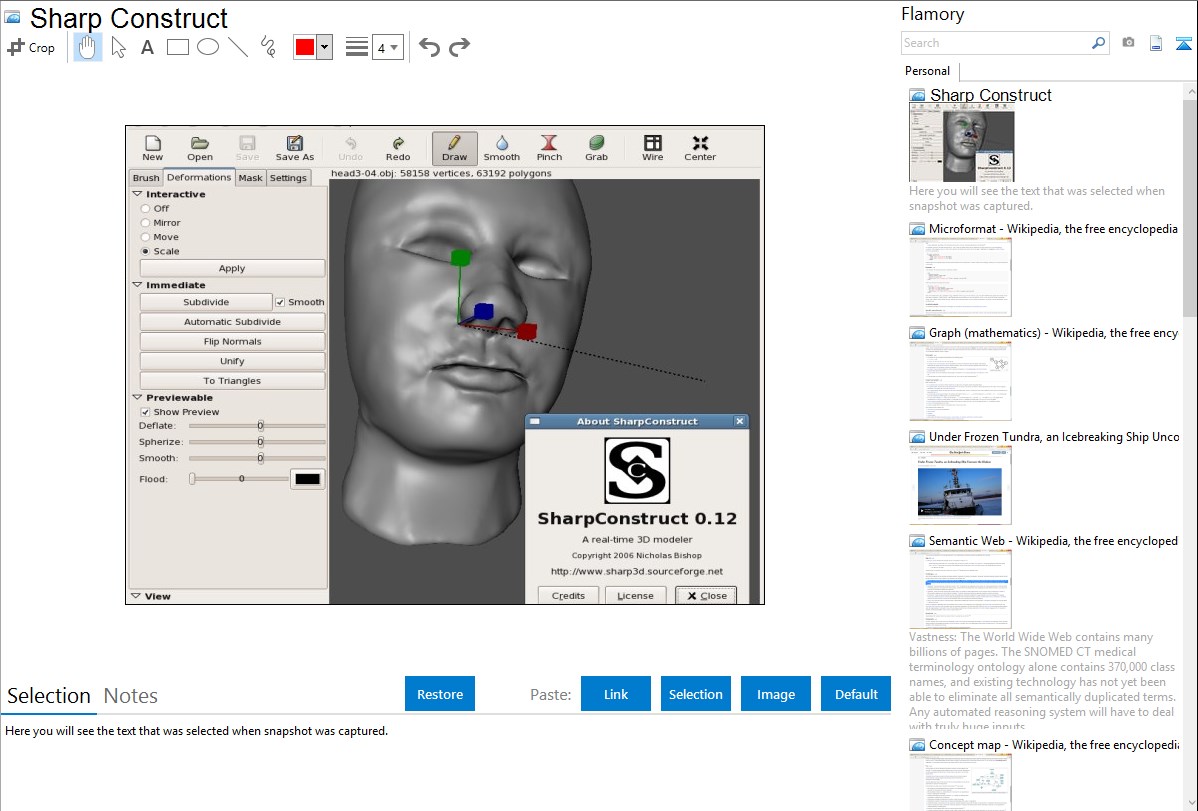Open the Microformat Wikipedia snapshot title

(1053, 229)
